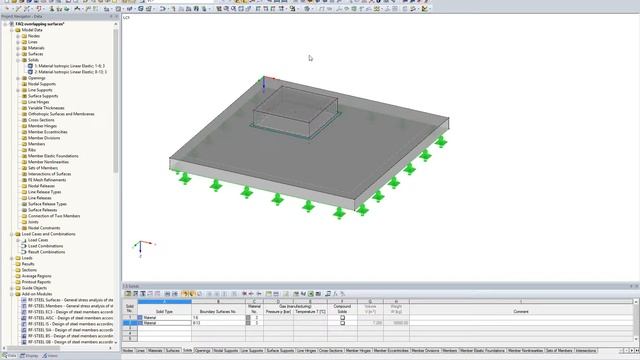
Task: Switch navigator to the Data tab
Action: tap(9, 356)
